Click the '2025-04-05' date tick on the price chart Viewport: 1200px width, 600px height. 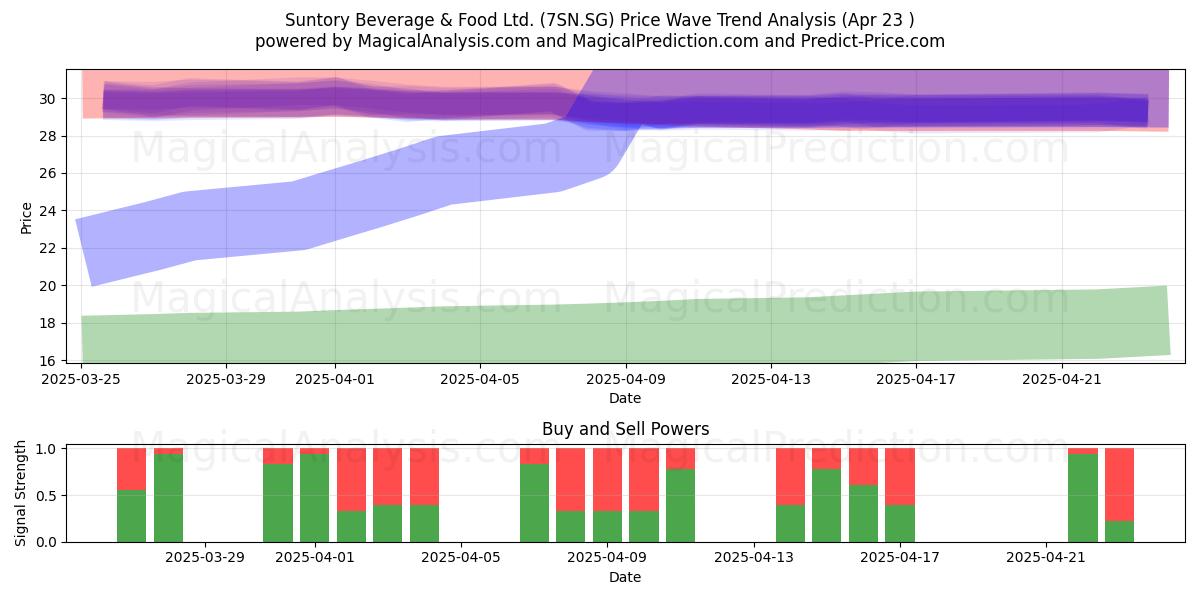pos(480,379)
